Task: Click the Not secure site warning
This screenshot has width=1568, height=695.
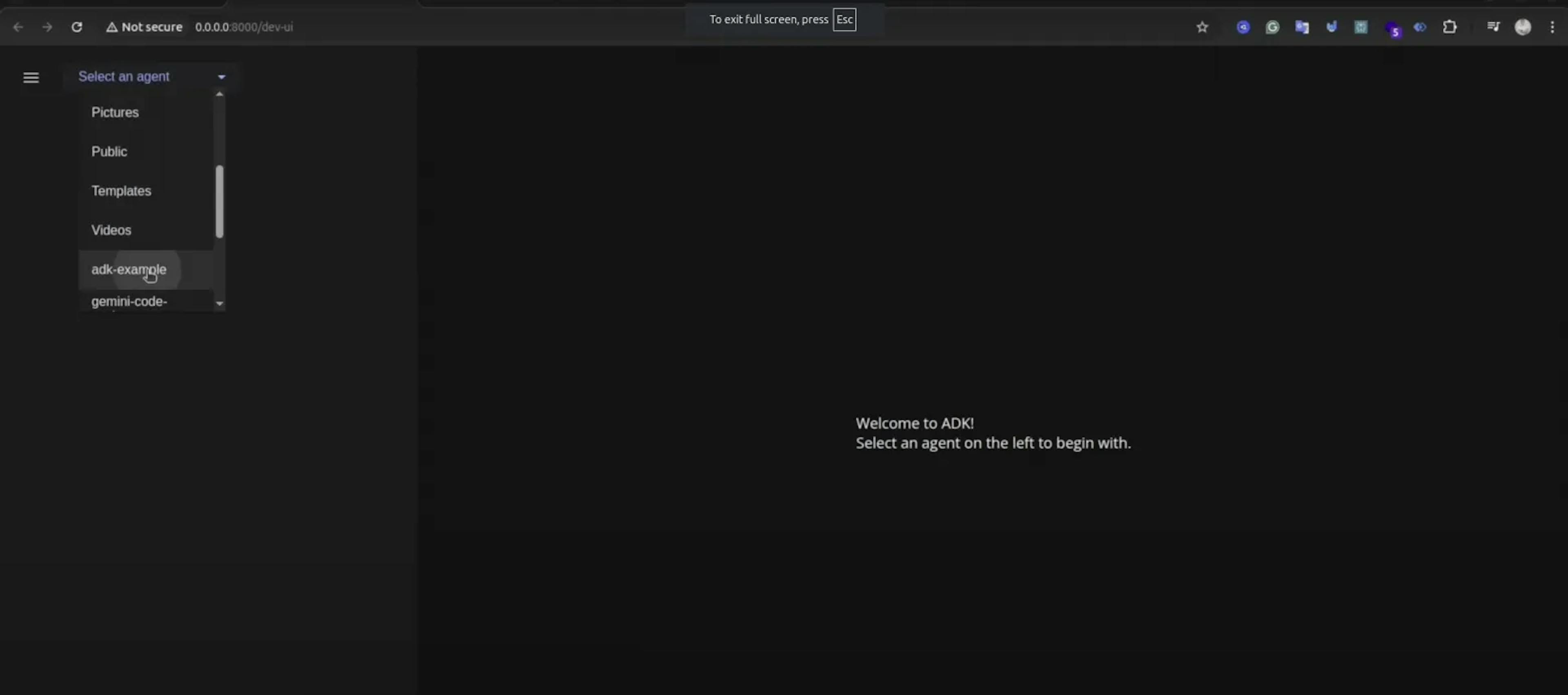Action: click(144, 27)
